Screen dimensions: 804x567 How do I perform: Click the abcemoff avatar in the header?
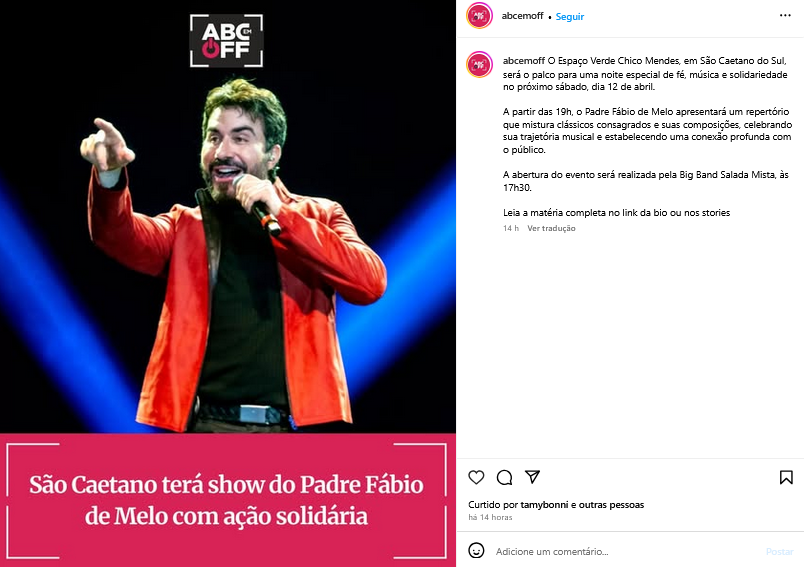click(479, 16)
